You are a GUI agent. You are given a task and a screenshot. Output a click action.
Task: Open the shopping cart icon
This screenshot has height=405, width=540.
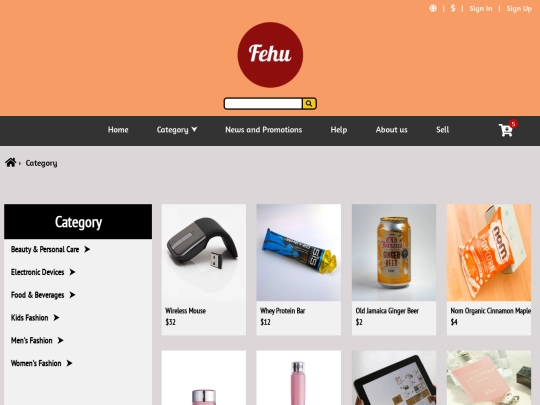506,130
